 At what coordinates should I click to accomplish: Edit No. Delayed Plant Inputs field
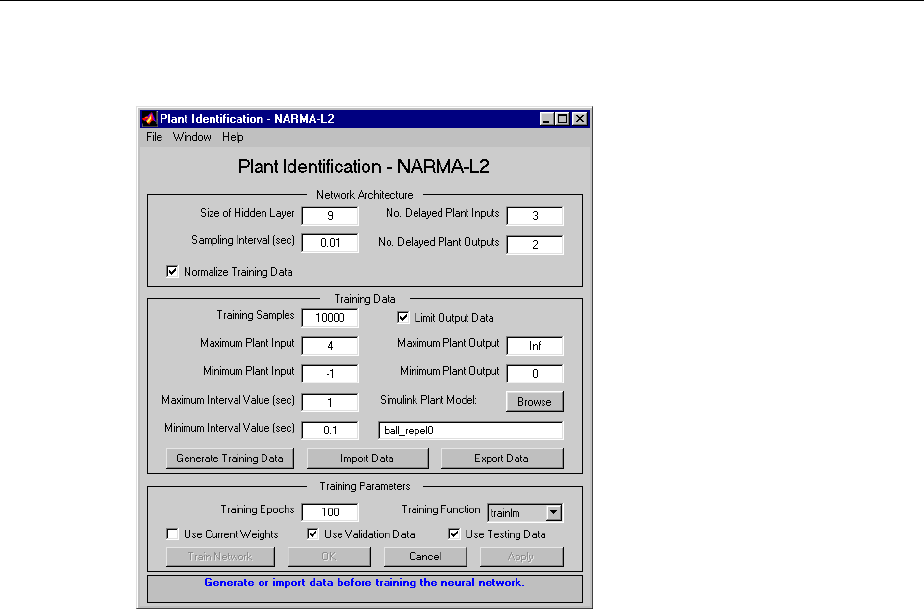pos(535,216)
